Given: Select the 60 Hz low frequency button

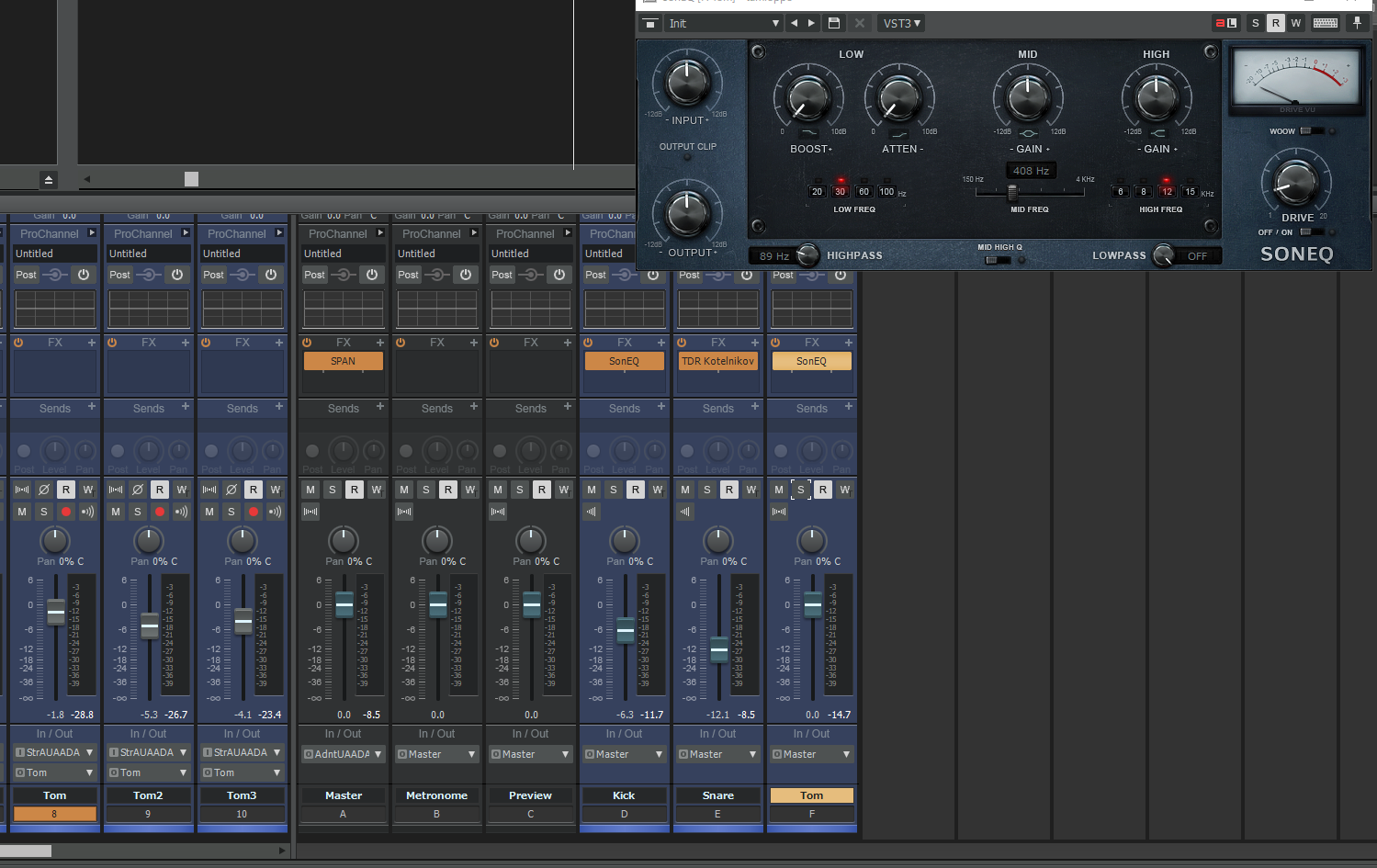Looking at the screenshot, I should coord(863,192).
